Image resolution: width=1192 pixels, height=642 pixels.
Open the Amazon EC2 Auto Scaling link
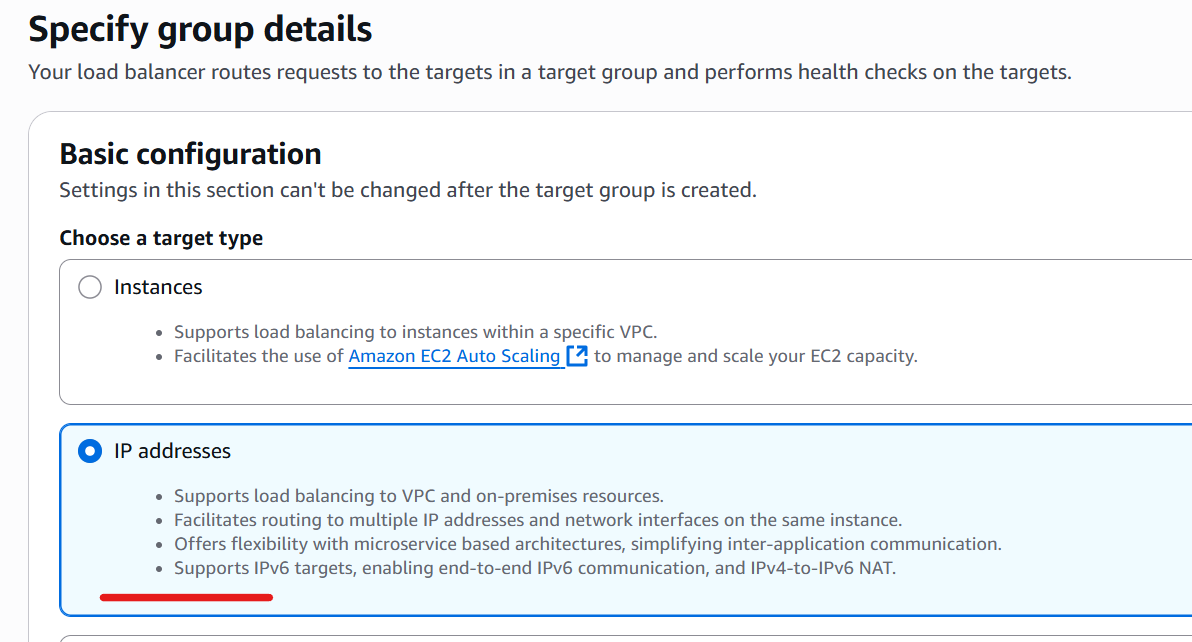454,356
